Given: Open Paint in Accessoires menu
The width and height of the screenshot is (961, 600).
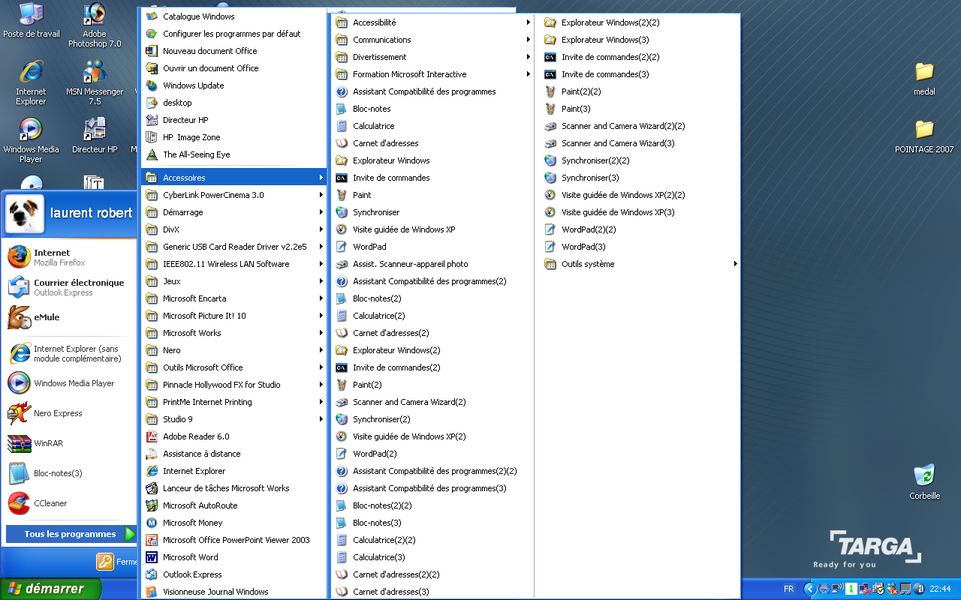Looking at the screenshot, I should pos(433,195).
